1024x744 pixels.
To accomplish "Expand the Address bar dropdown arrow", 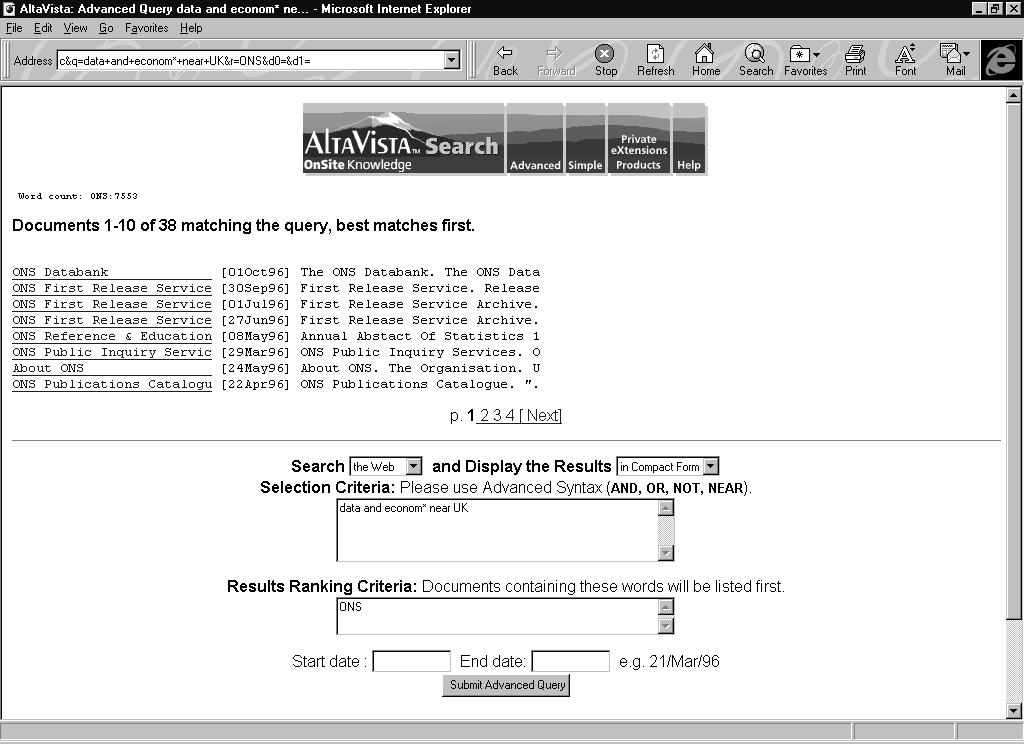I will pyautogui.click(x=451, y=61).
